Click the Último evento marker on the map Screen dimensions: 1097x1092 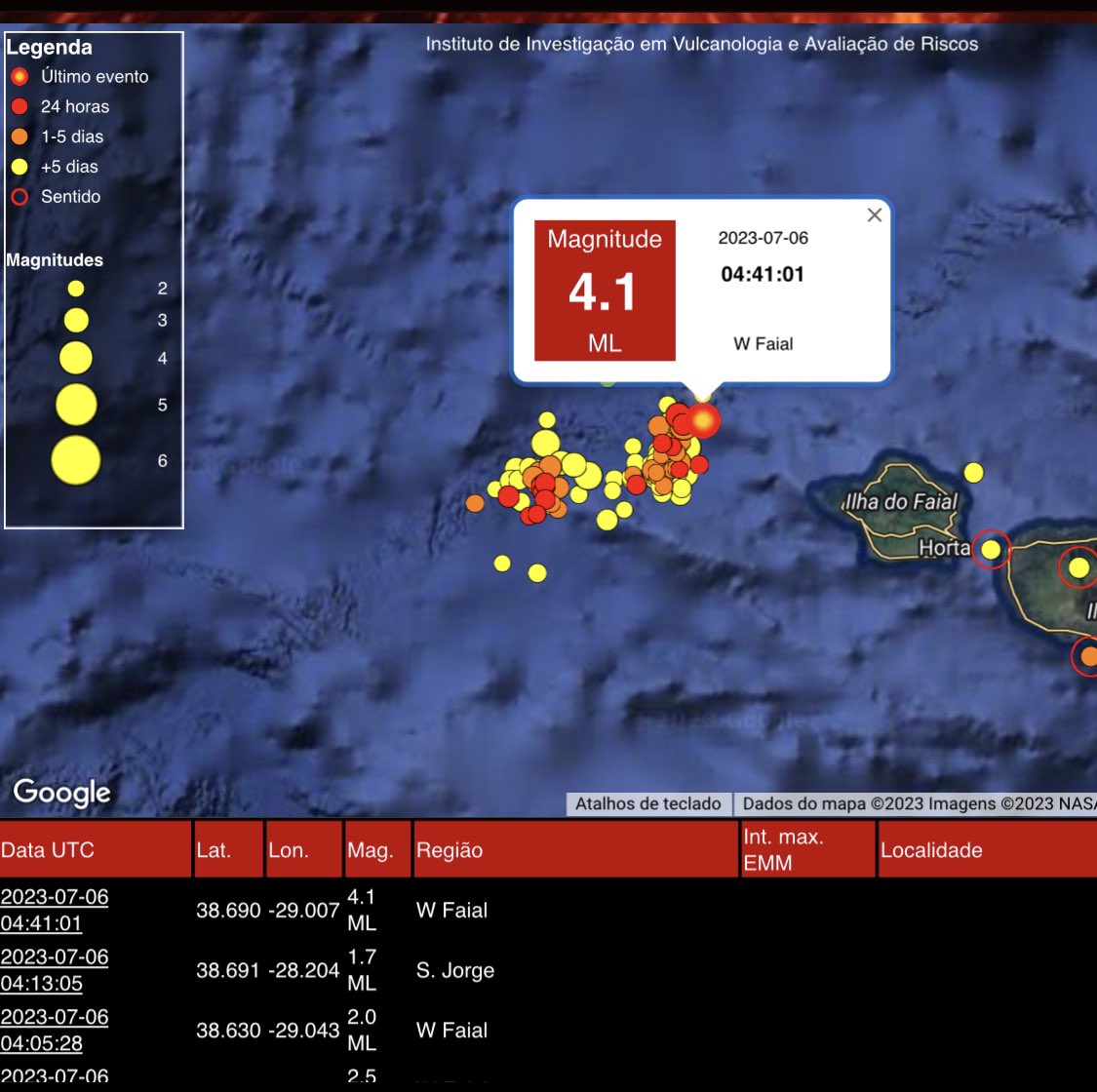pyautogui.click(x=702, y=421)
